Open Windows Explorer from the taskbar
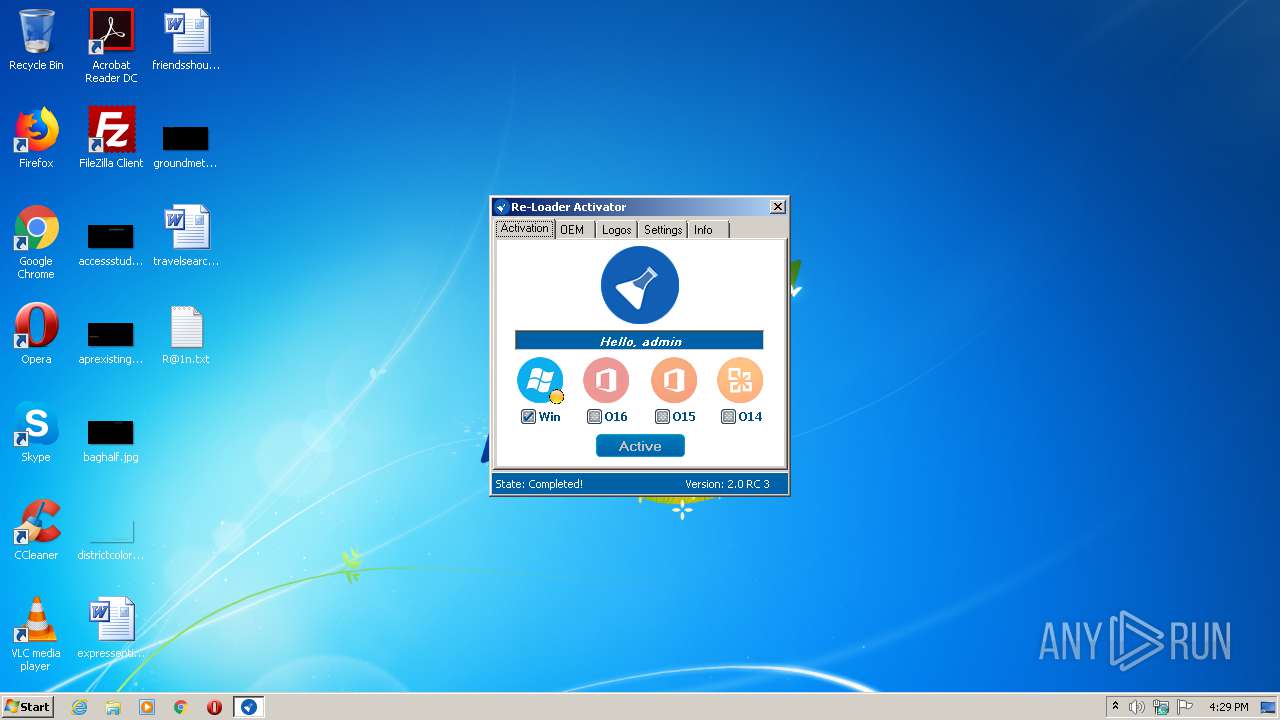The width and height of the screenshot is (1280, 720). pos(113,707)
